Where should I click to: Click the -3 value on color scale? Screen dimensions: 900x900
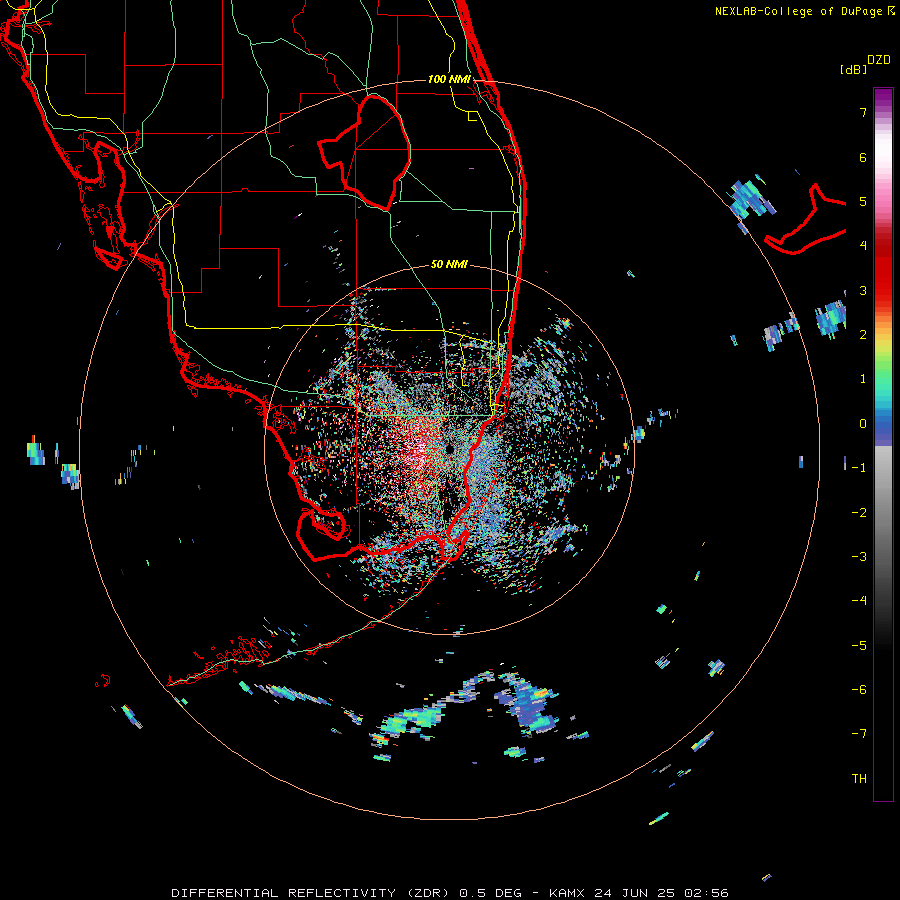(859, 557)
